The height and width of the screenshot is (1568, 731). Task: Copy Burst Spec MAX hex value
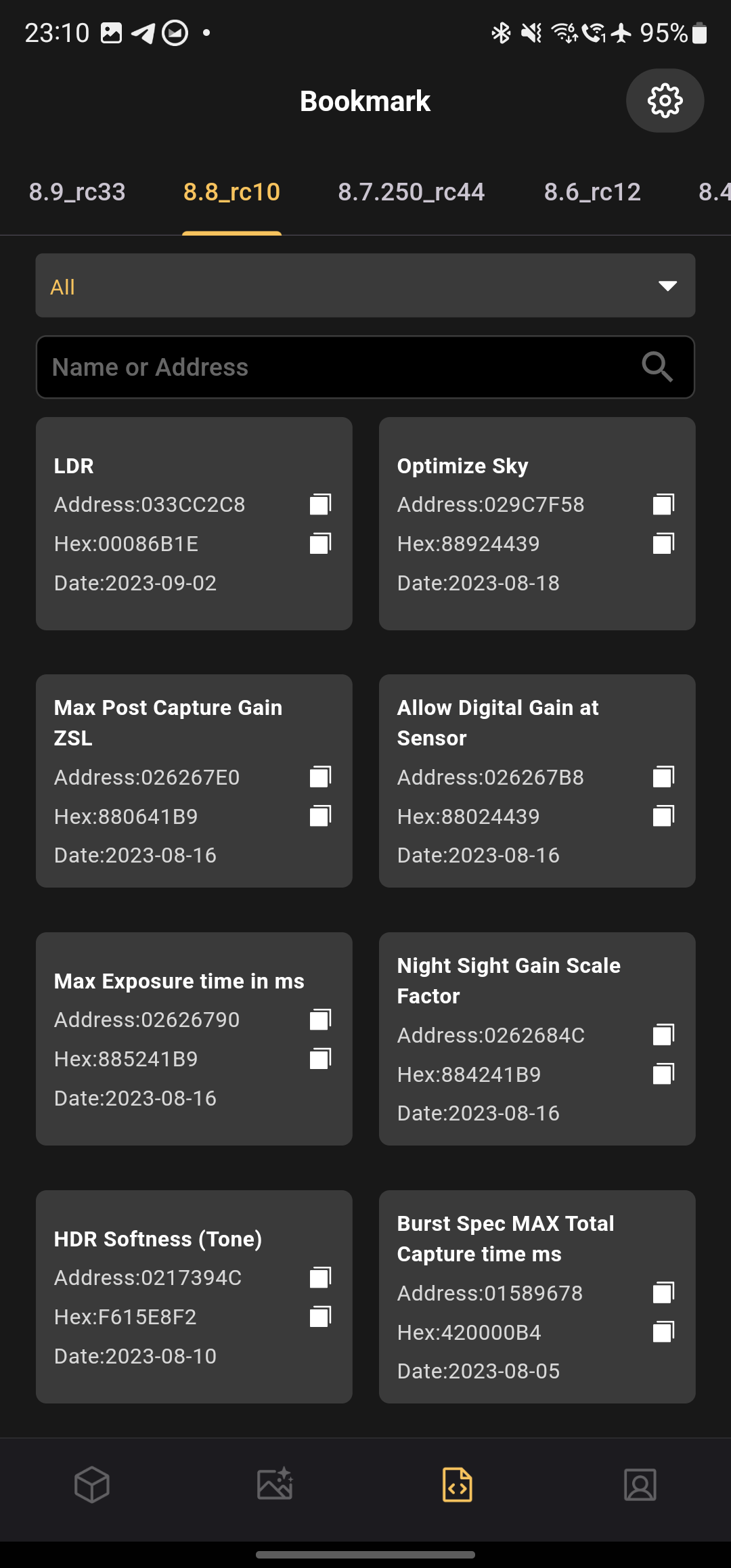[x=663, y=1332]
